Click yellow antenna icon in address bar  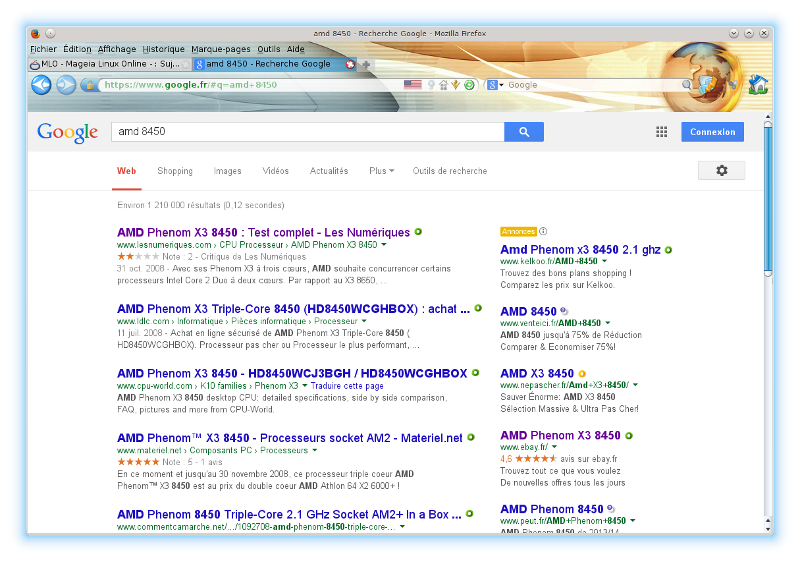coord(456,85)
